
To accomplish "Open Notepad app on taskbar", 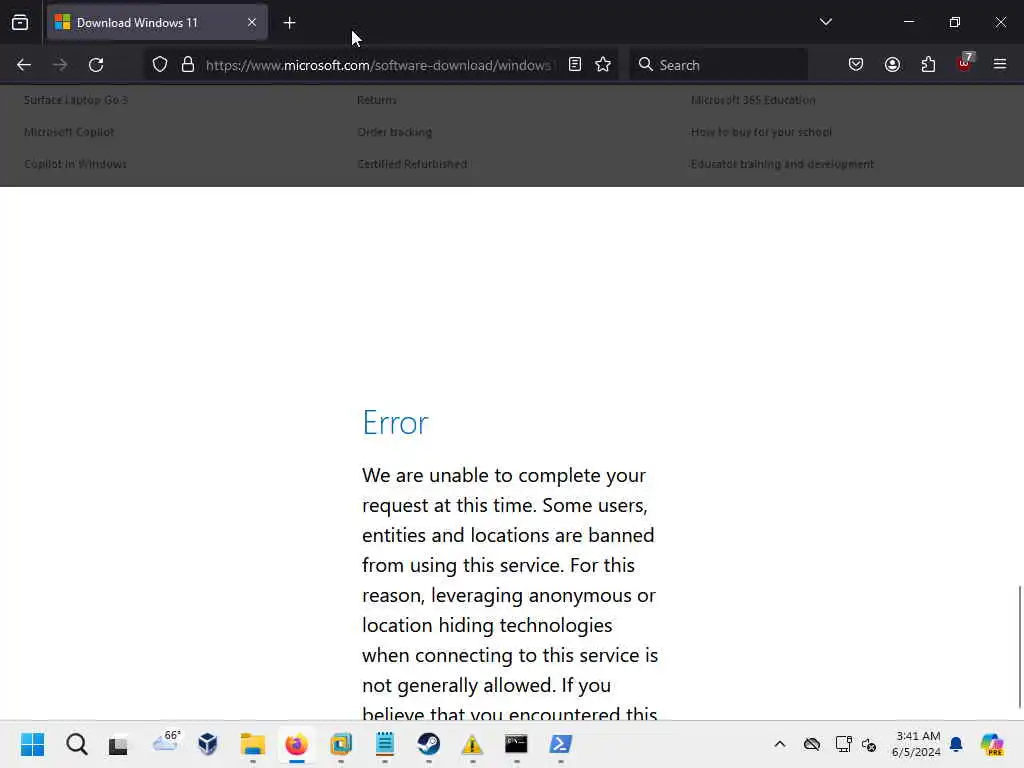I will pos(385,744).
